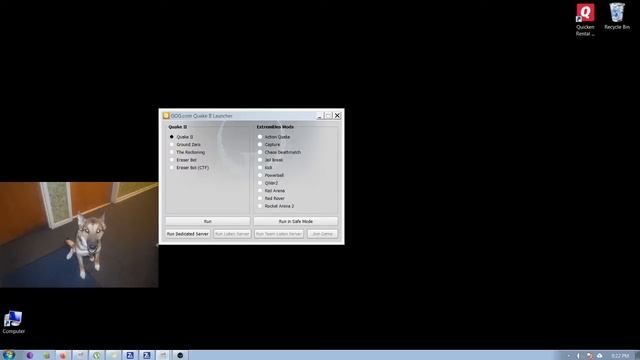Choose the Powerball mod

[270, 176]
